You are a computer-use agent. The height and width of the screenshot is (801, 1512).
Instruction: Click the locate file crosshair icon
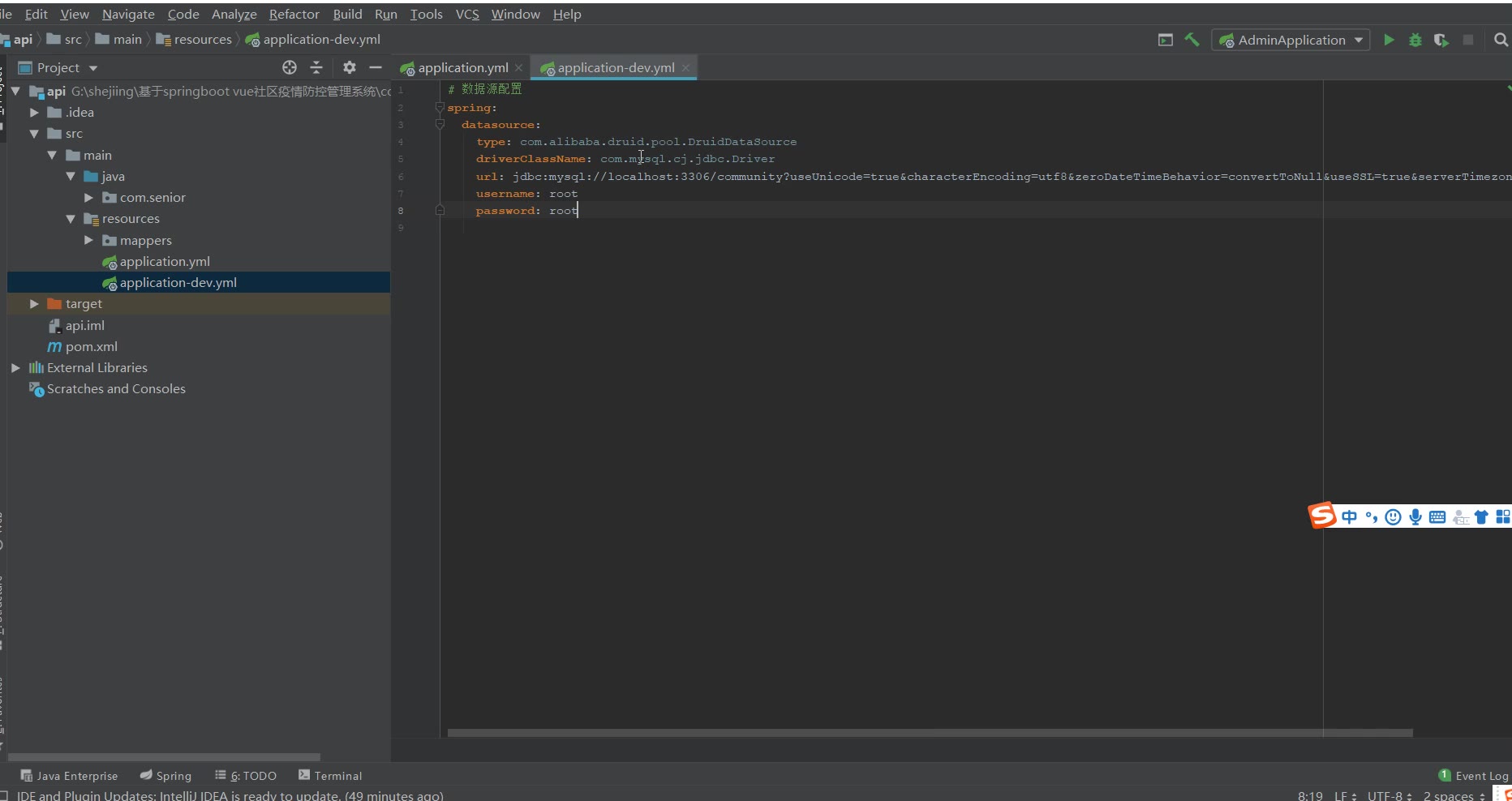[x=290, y=67]
